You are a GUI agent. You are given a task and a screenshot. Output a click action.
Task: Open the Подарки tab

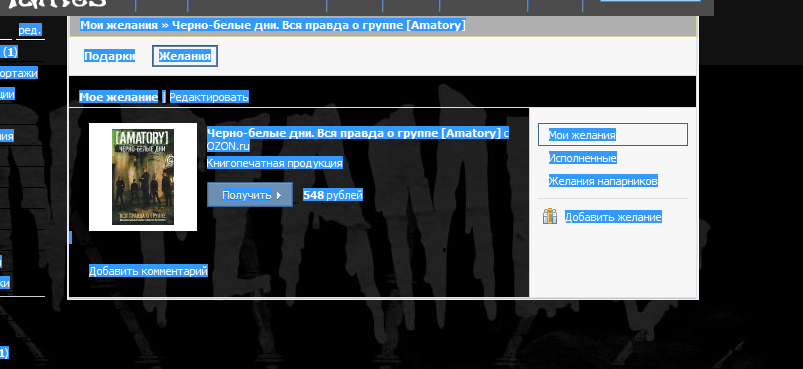coord(110,56)
